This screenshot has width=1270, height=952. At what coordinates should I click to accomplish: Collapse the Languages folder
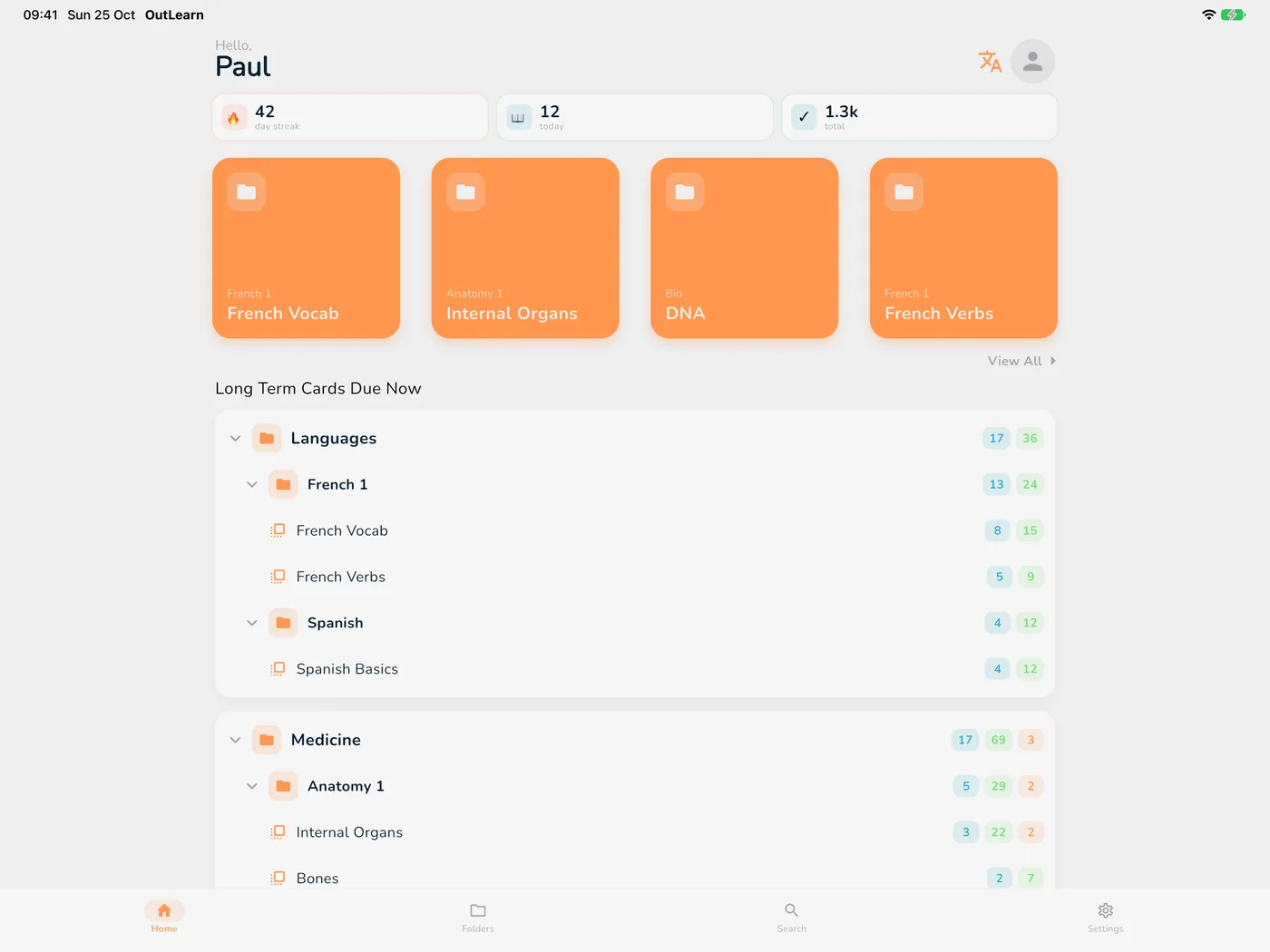(x=235, y=438)
